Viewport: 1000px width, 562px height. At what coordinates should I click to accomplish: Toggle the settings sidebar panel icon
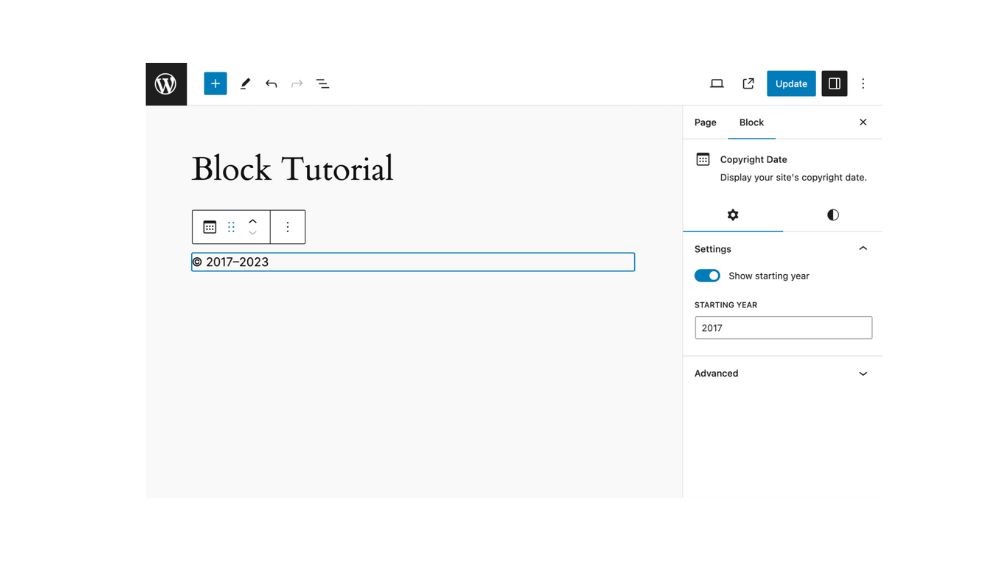[x=834, y=84]
